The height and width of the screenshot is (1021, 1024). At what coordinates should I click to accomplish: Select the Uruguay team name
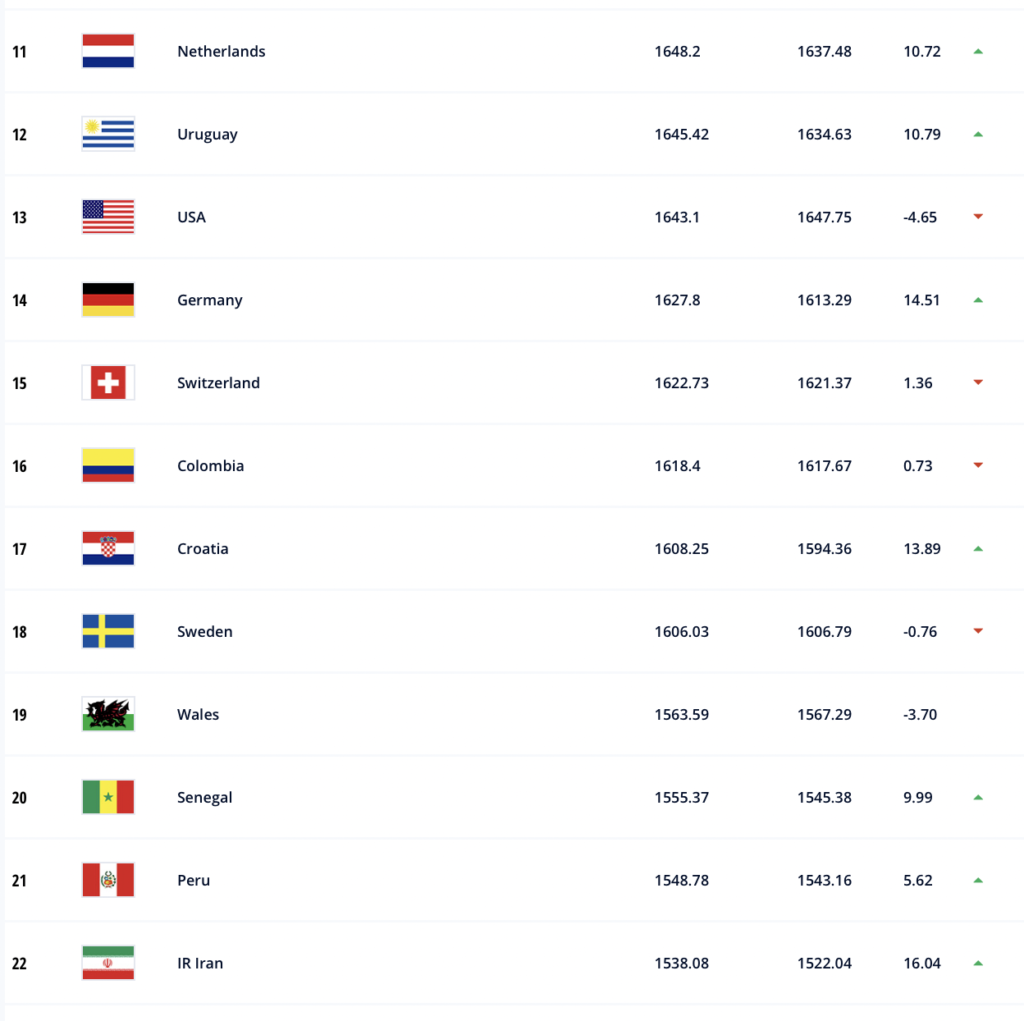(207, 135)
